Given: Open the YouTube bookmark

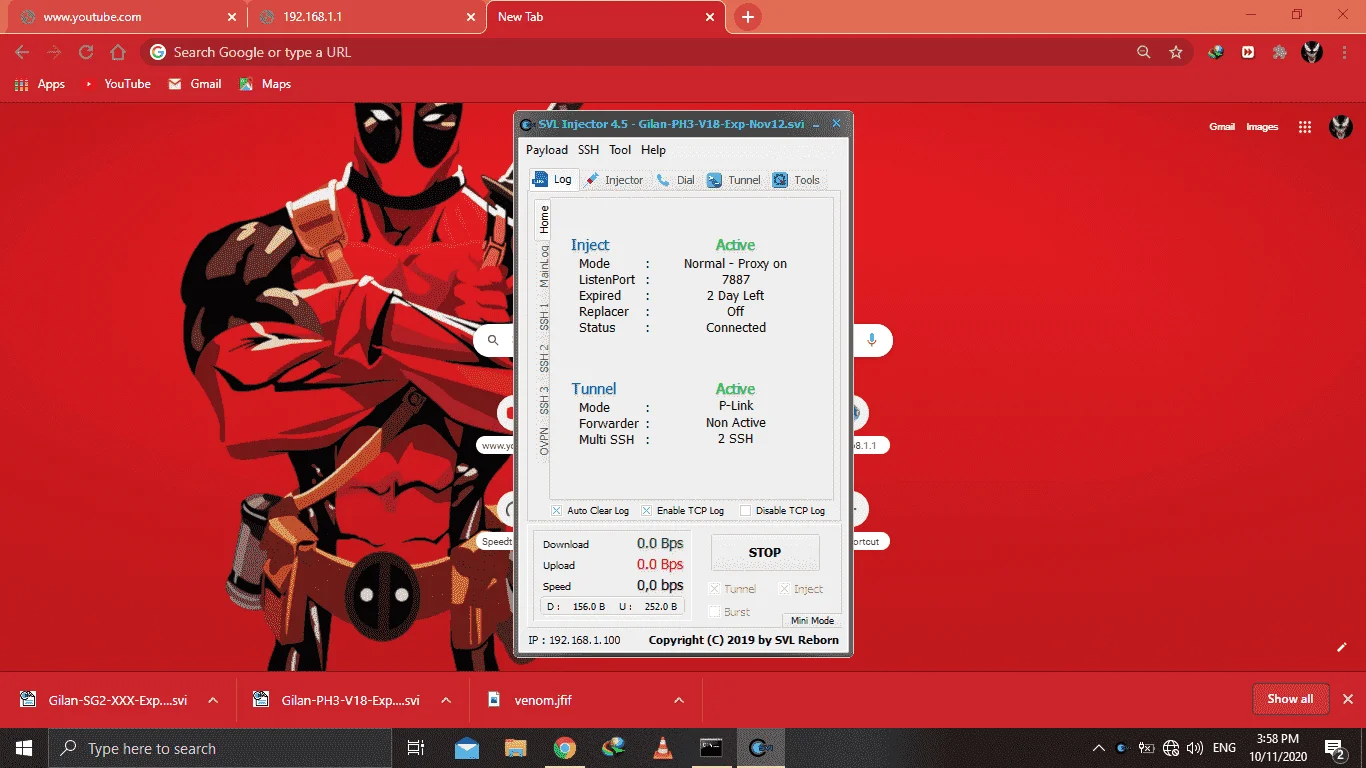Looking at the screenshot, I should [x=117, y=84].
